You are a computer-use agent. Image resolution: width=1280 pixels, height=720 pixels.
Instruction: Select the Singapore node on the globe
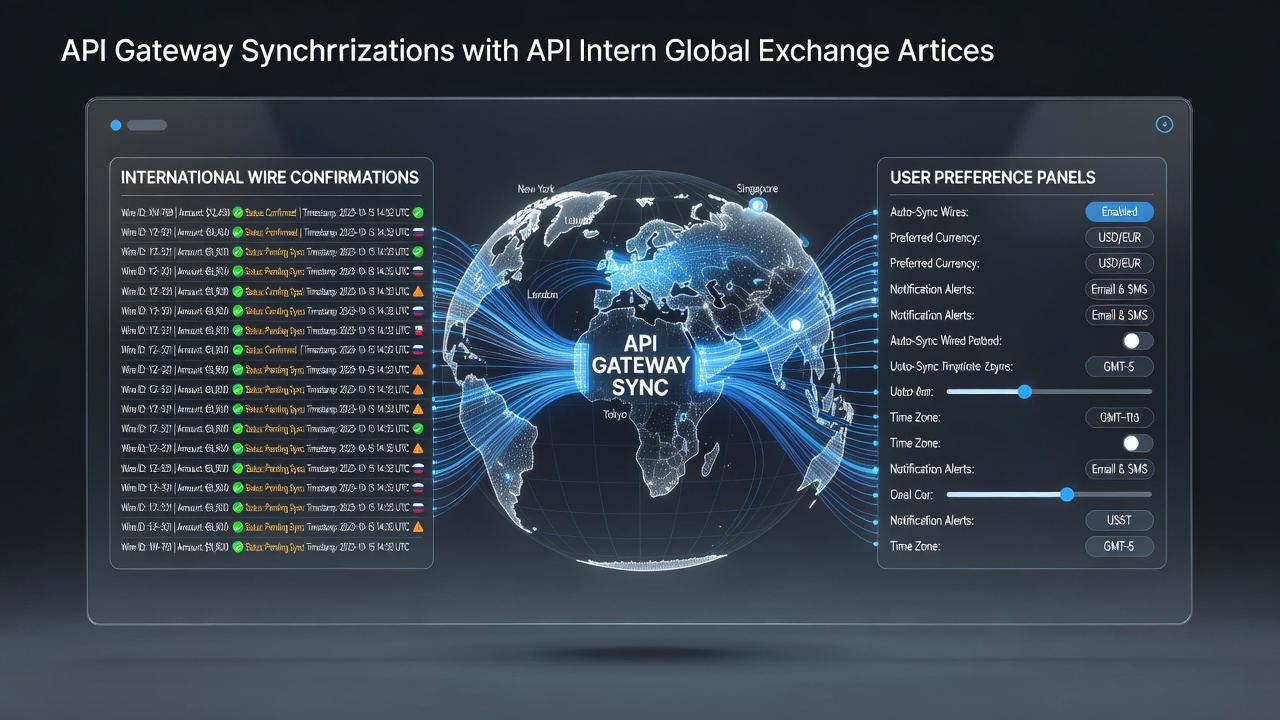(x=757, y=205)
